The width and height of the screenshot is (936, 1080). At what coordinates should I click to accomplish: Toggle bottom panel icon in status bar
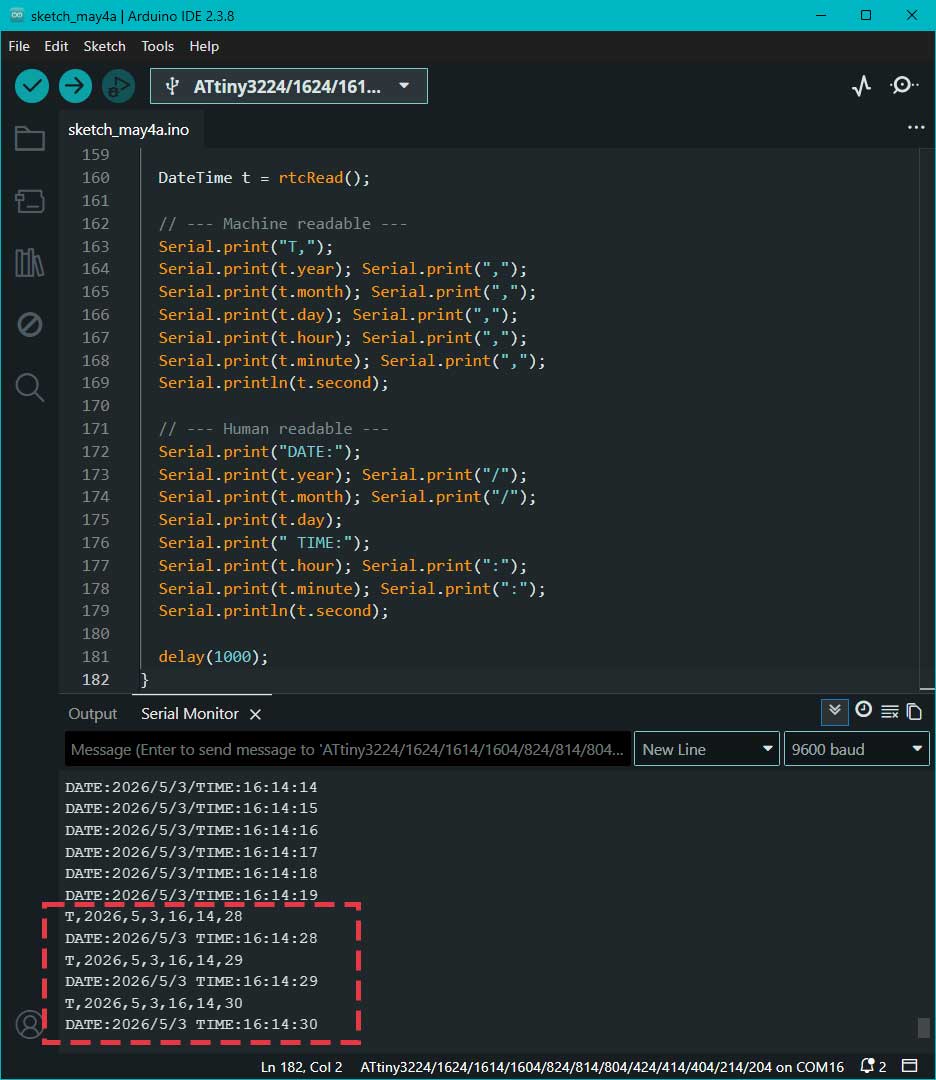click(x=909, y=1066)
